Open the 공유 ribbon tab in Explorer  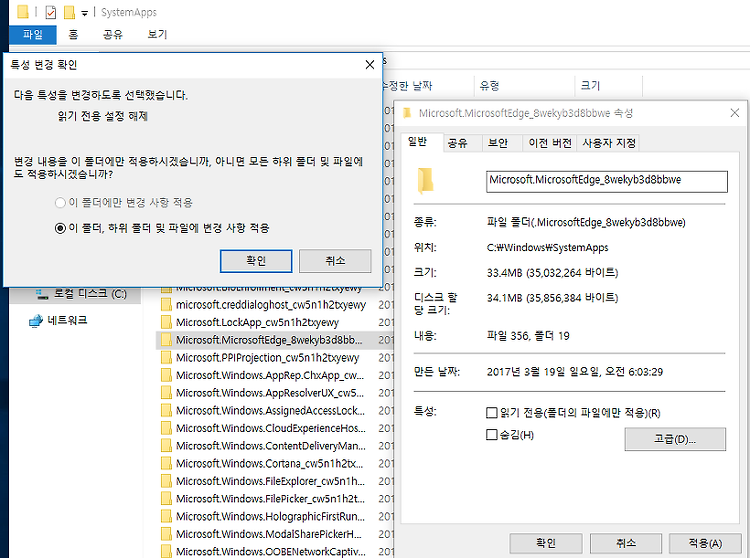click(x=113, y=34)
